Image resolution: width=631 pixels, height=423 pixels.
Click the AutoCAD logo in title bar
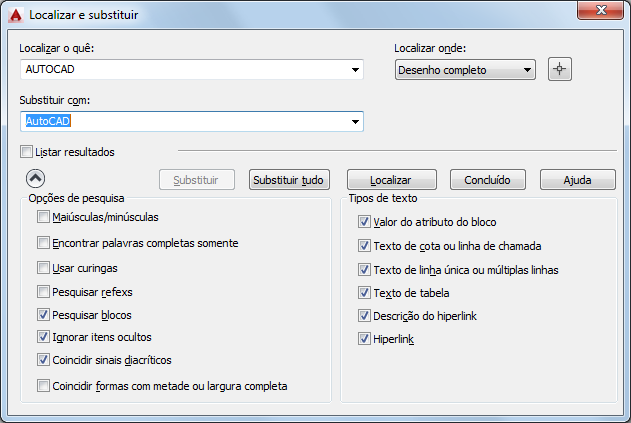[x=16, y=15]
